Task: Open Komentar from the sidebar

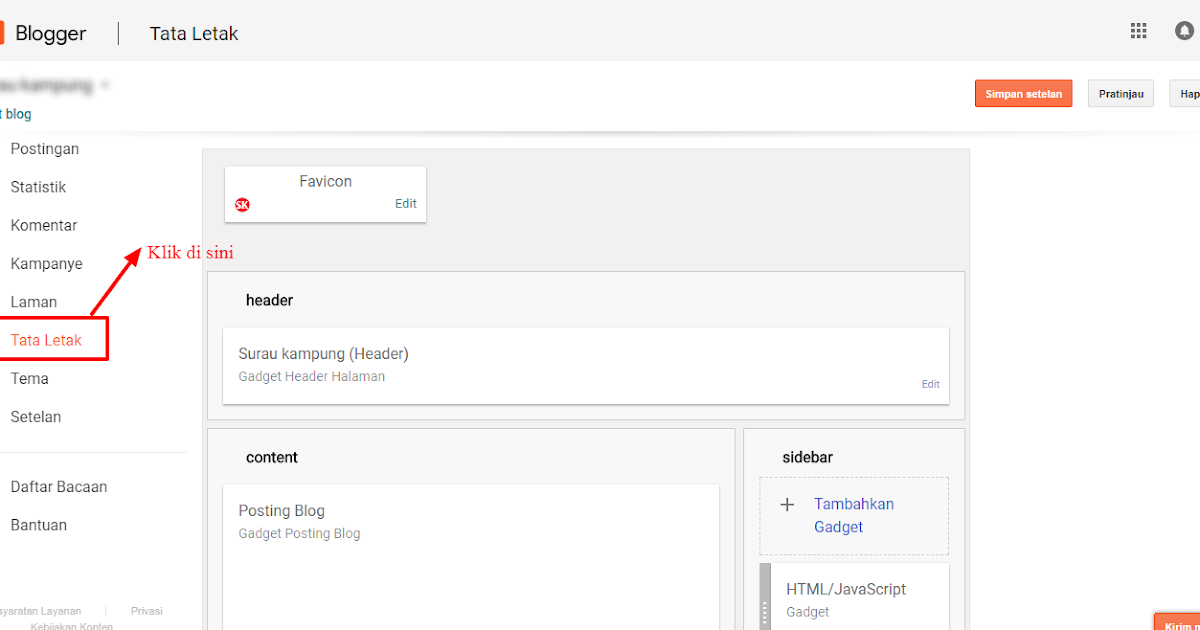Action: point(44,225)
